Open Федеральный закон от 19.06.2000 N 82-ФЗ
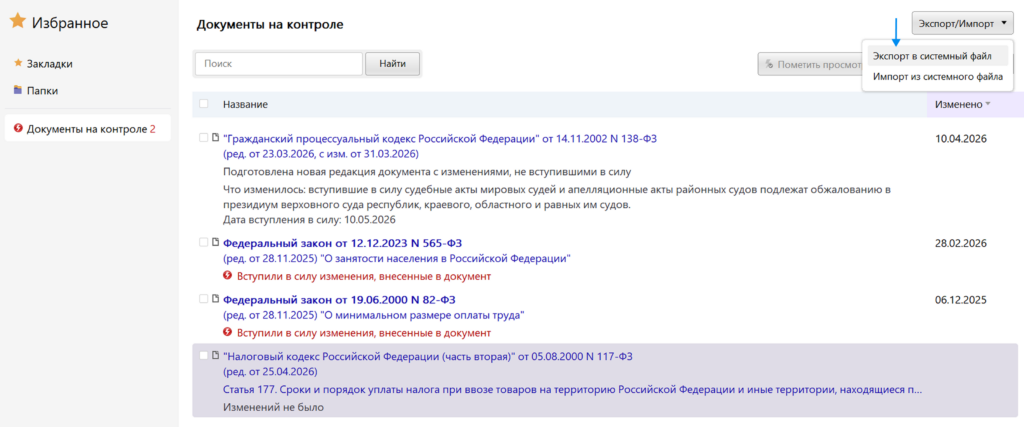The image size is (1024, 427). tap(339, 300)
